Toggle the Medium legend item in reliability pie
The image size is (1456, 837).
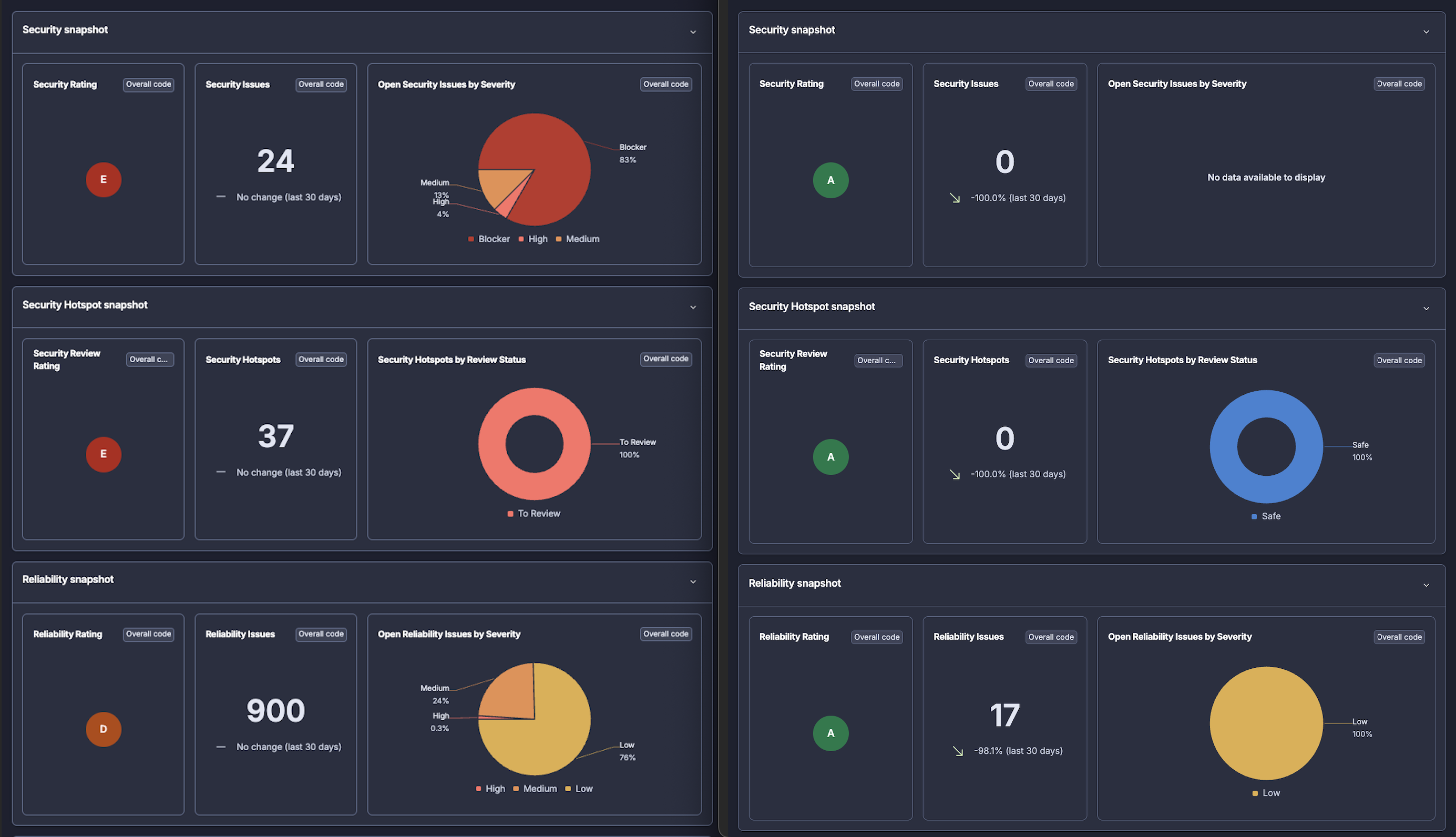[535, 789]
